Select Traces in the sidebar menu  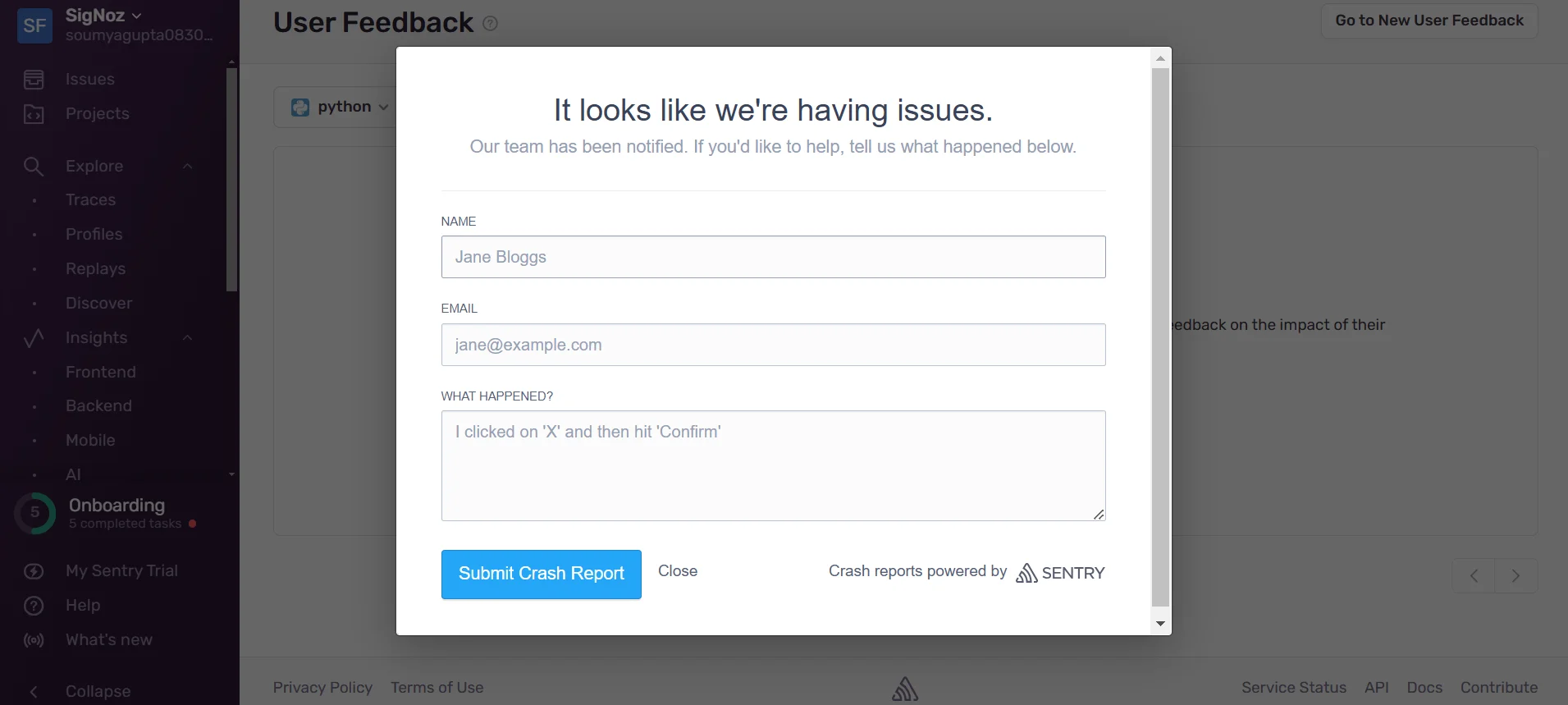point(90,200)
